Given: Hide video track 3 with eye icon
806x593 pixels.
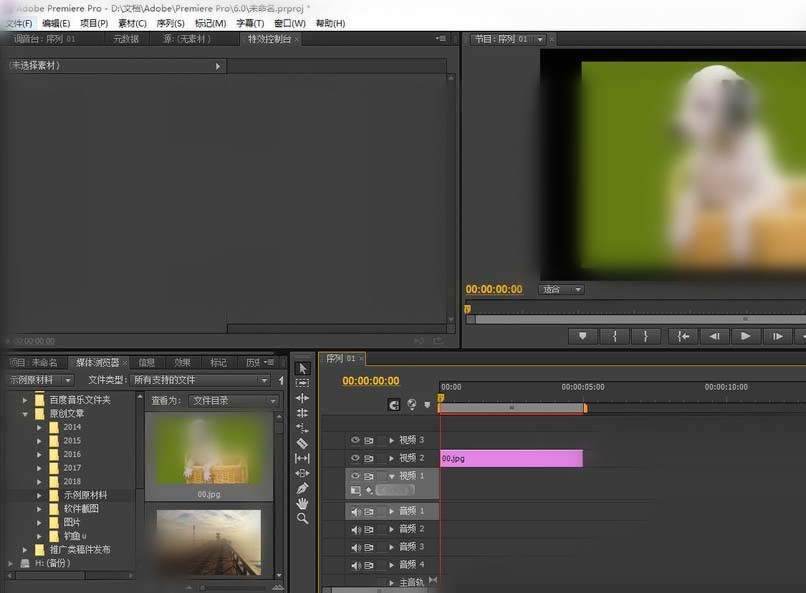Looking at the screenshot, I should (354, 440).
